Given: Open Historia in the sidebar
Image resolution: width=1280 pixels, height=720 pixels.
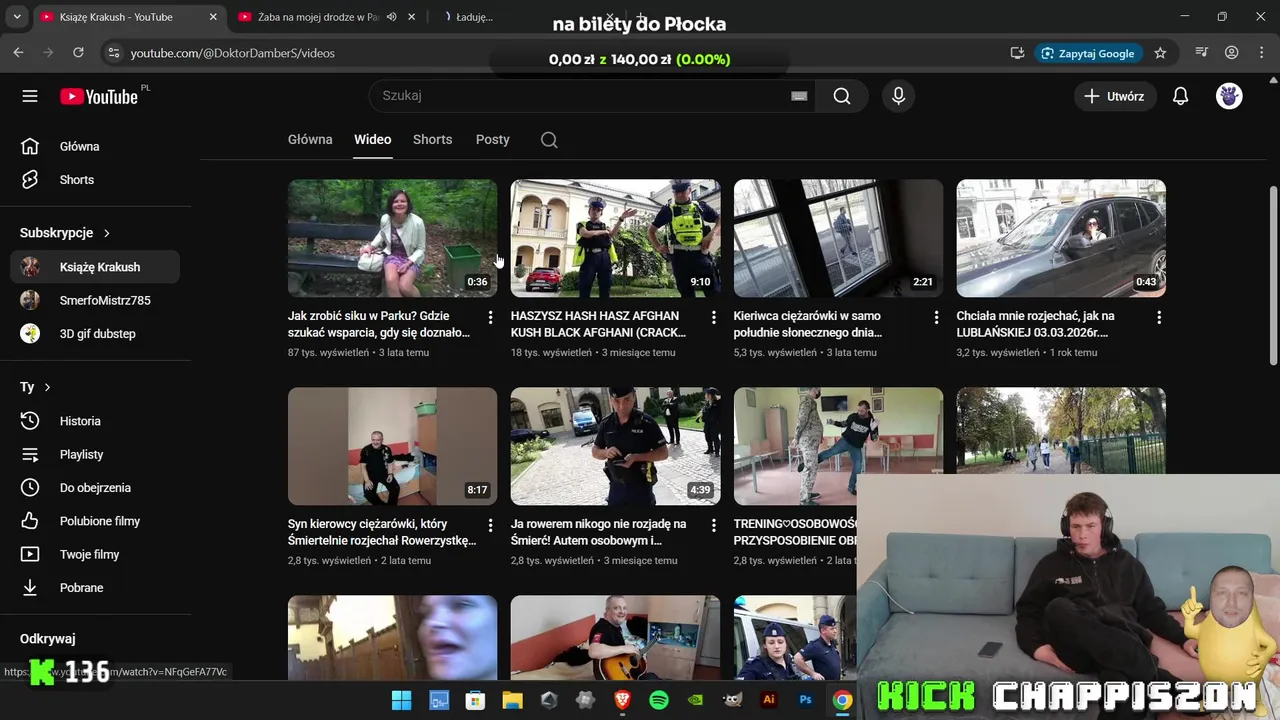Looking at the screenshot, I should click(95, 421).
